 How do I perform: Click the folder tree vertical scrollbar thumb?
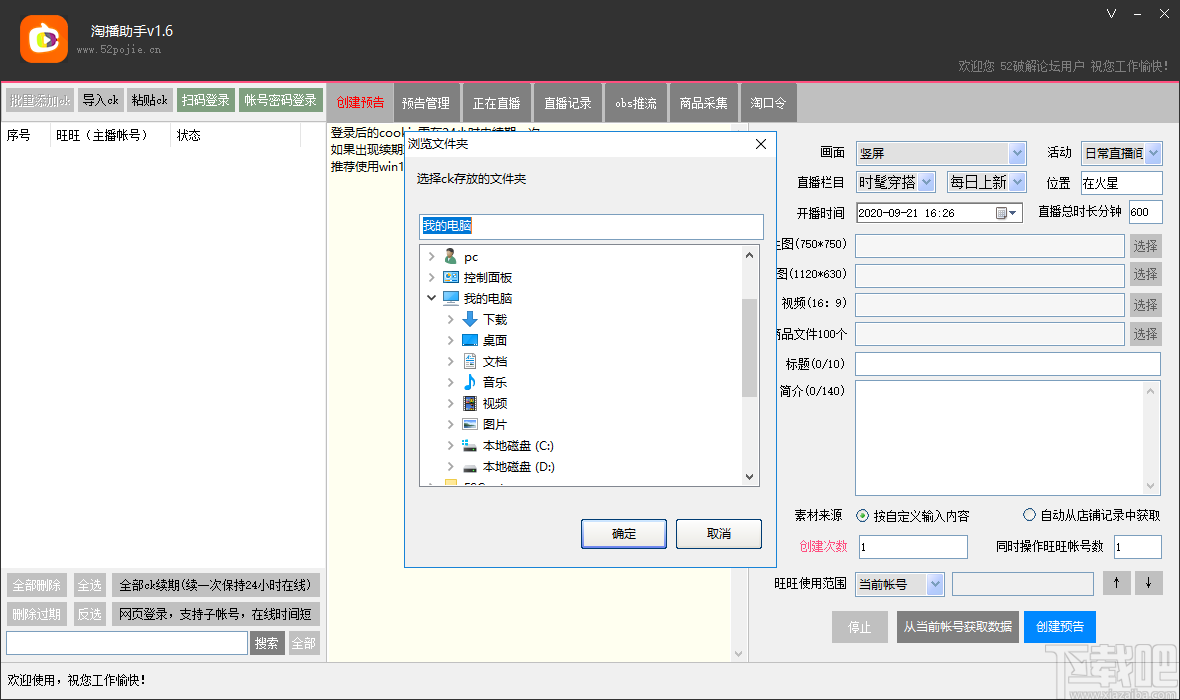tap(749, 347)
